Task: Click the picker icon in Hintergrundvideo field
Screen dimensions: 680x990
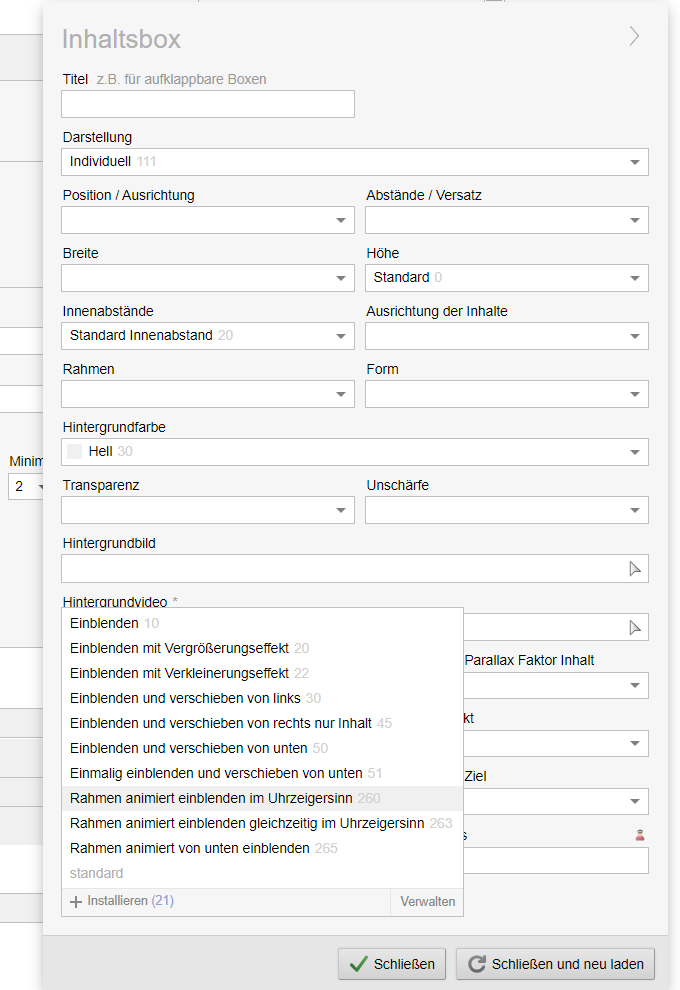Action: [x=634, y=627]
